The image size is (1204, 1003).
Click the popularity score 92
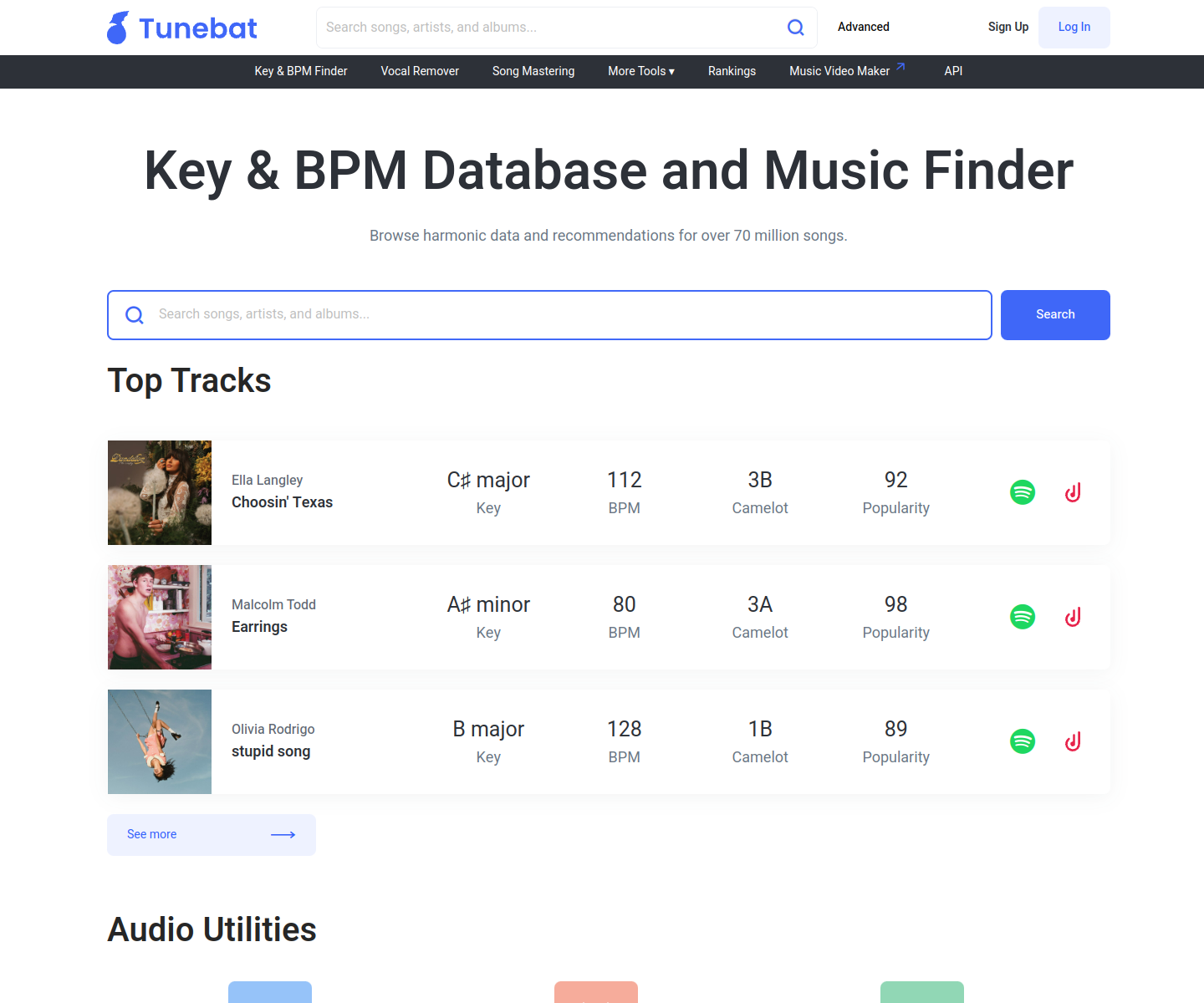pyautogui.click(x=896, y=480)
